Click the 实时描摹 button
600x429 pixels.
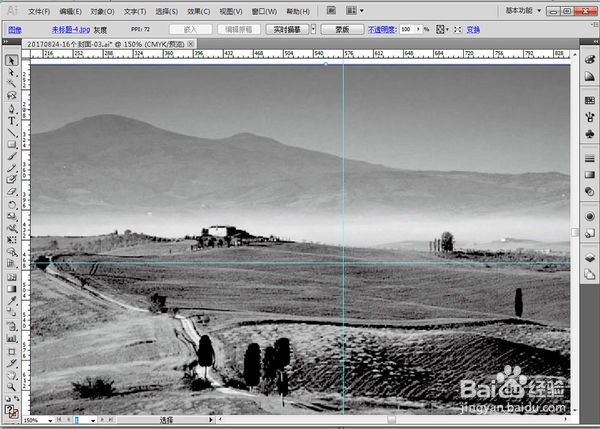point(287,29)
